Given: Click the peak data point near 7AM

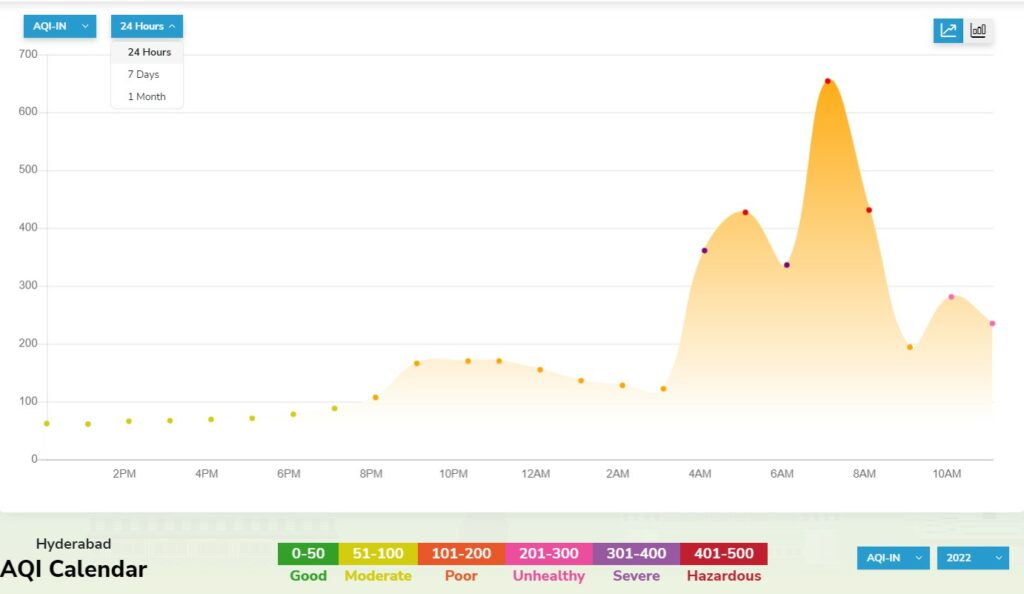Looking at the screenshot, I should point(827,82).
